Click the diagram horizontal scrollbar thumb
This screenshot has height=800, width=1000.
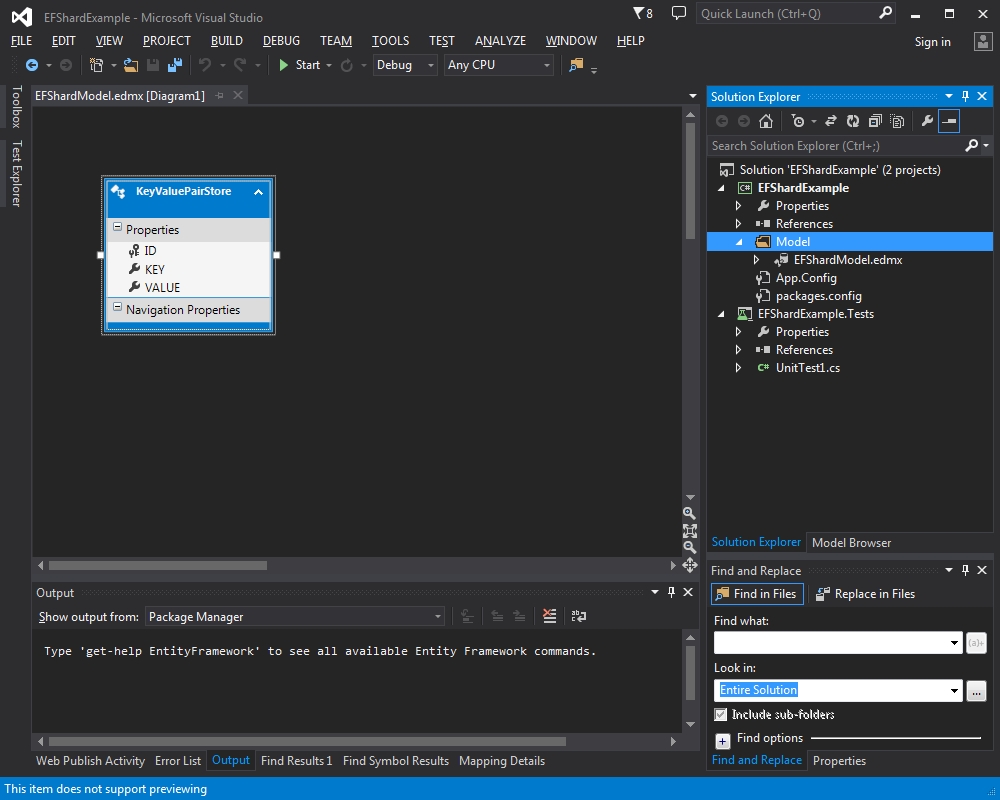tap(158, 565)
